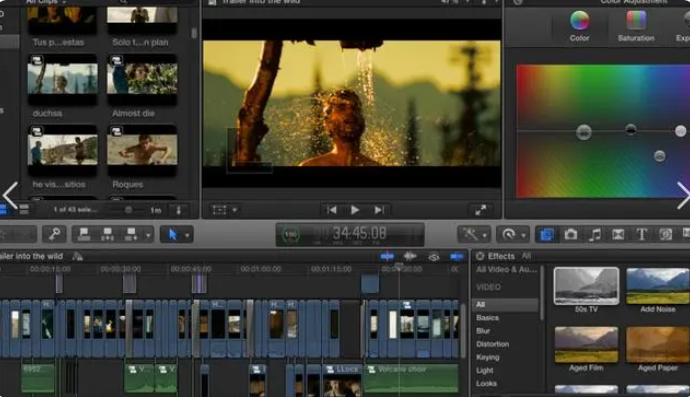Click the background tasks percentage indicator

[x=290, y=235]
